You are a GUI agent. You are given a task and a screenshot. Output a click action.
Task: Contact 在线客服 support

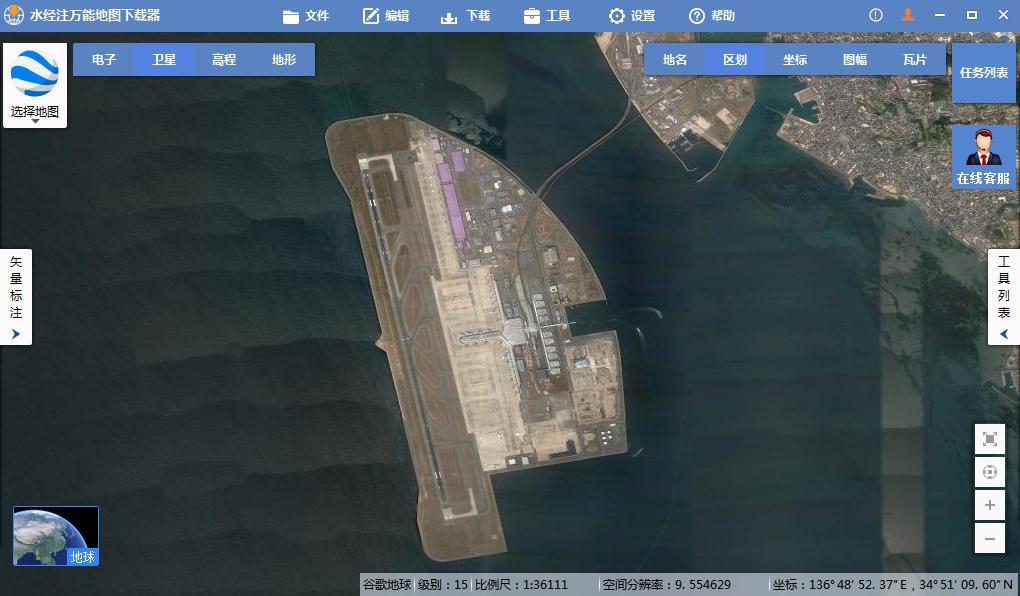984,157
